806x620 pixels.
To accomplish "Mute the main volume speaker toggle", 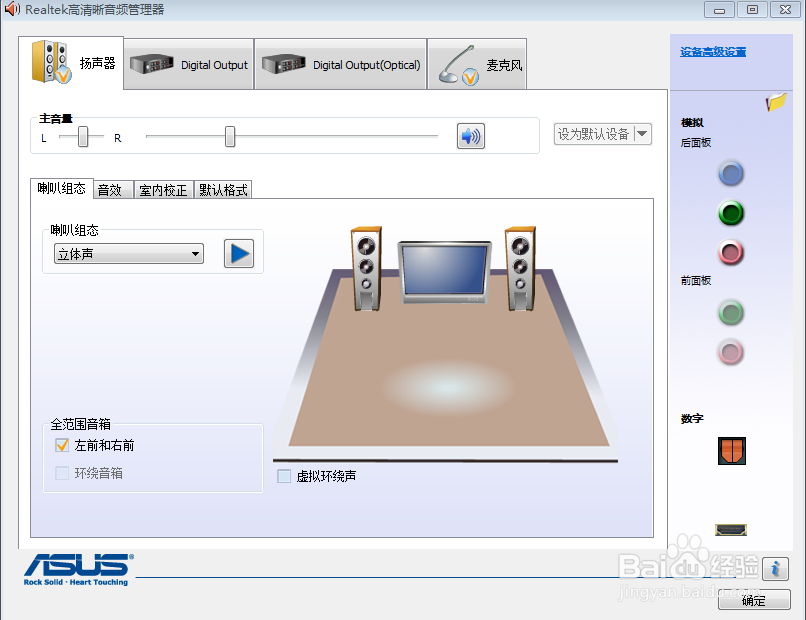I will point(470,136).
